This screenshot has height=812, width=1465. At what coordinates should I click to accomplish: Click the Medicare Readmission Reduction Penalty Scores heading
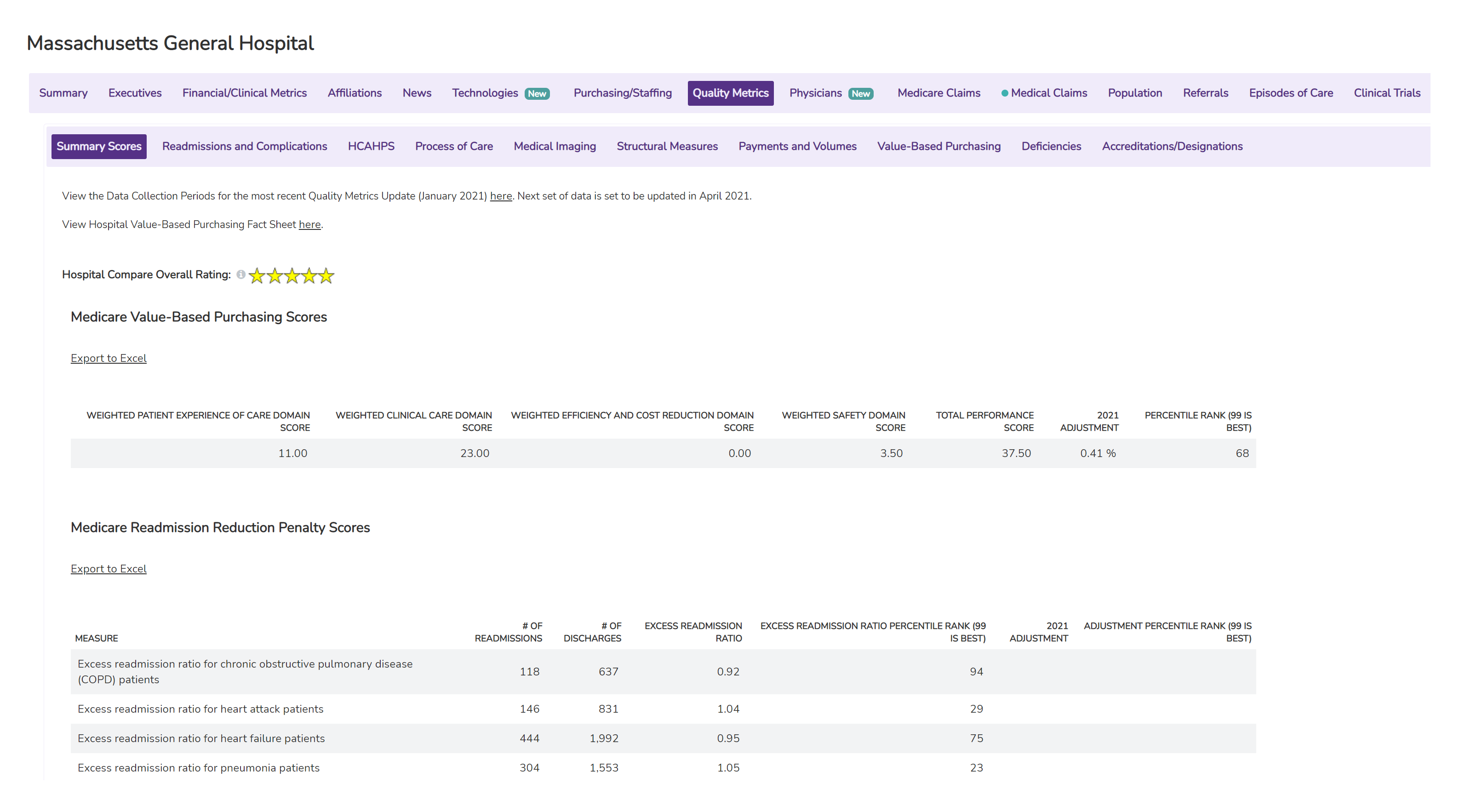pos(220,528)
